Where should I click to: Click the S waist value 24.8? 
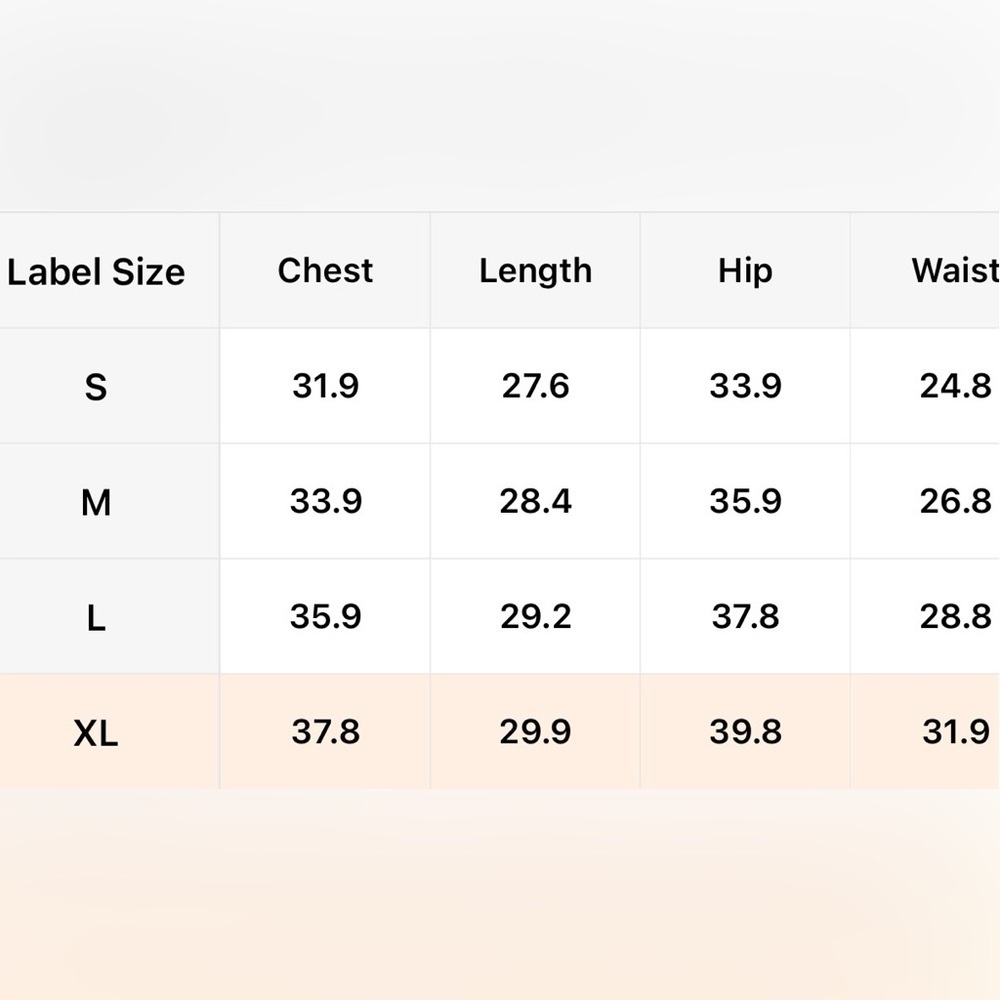point(955,386)
